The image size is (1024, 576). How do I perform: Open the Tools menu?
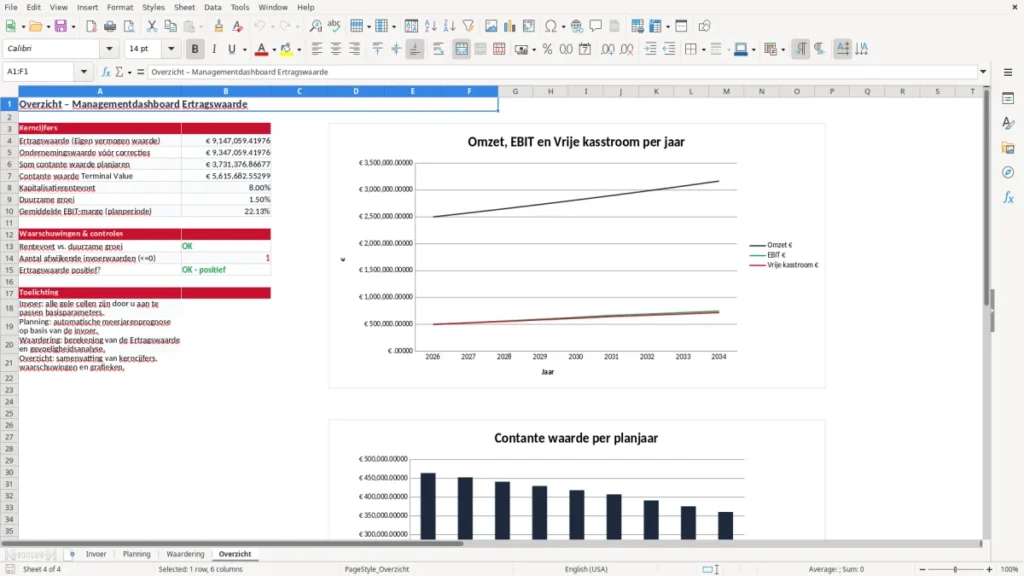pyautogui.click(x=240, y=7)
